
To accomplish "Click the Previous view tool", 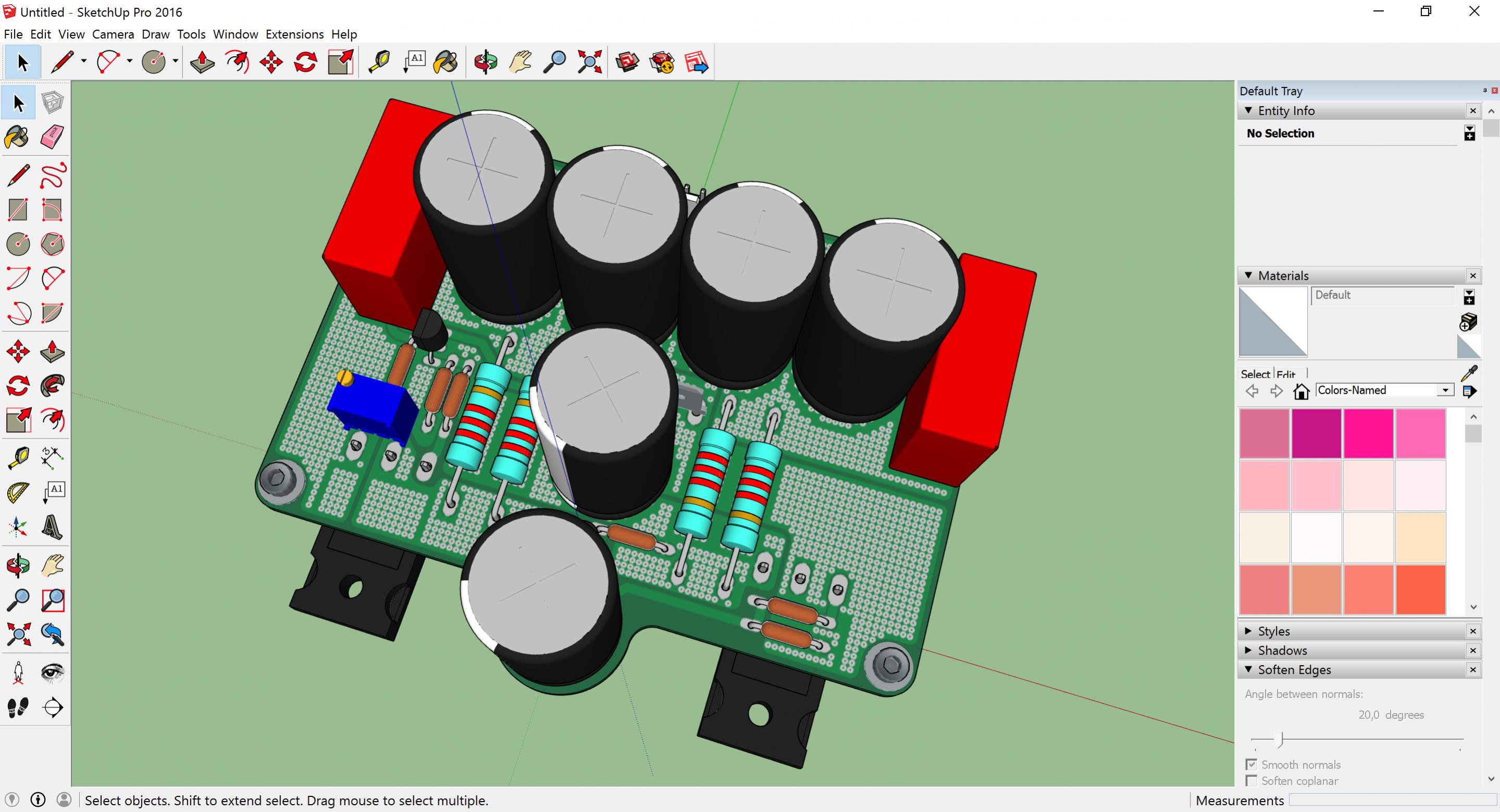I will pyautogui.click(x=53, y=634).
